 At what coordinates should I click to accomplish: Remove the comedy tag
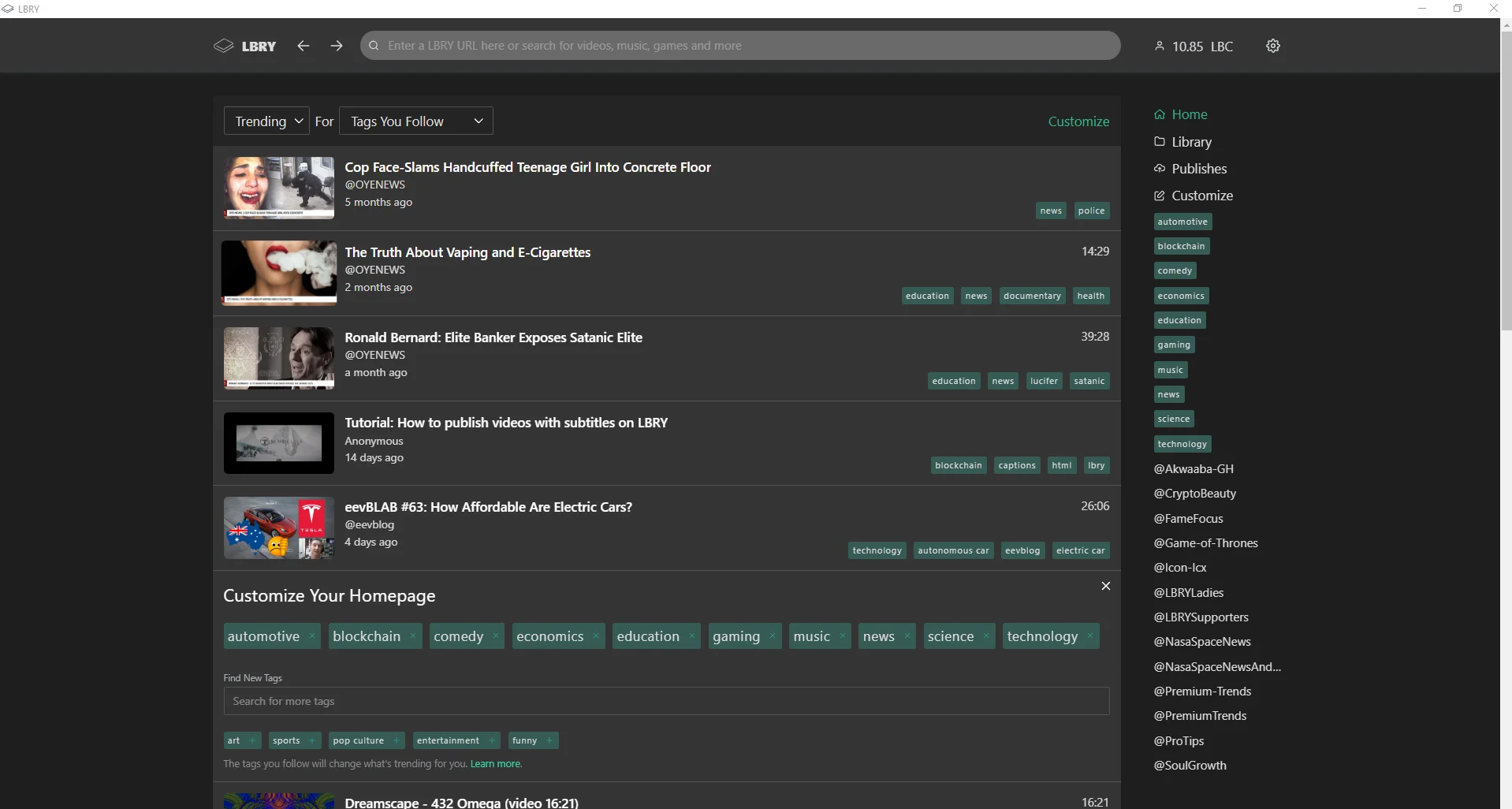point(496,636)
